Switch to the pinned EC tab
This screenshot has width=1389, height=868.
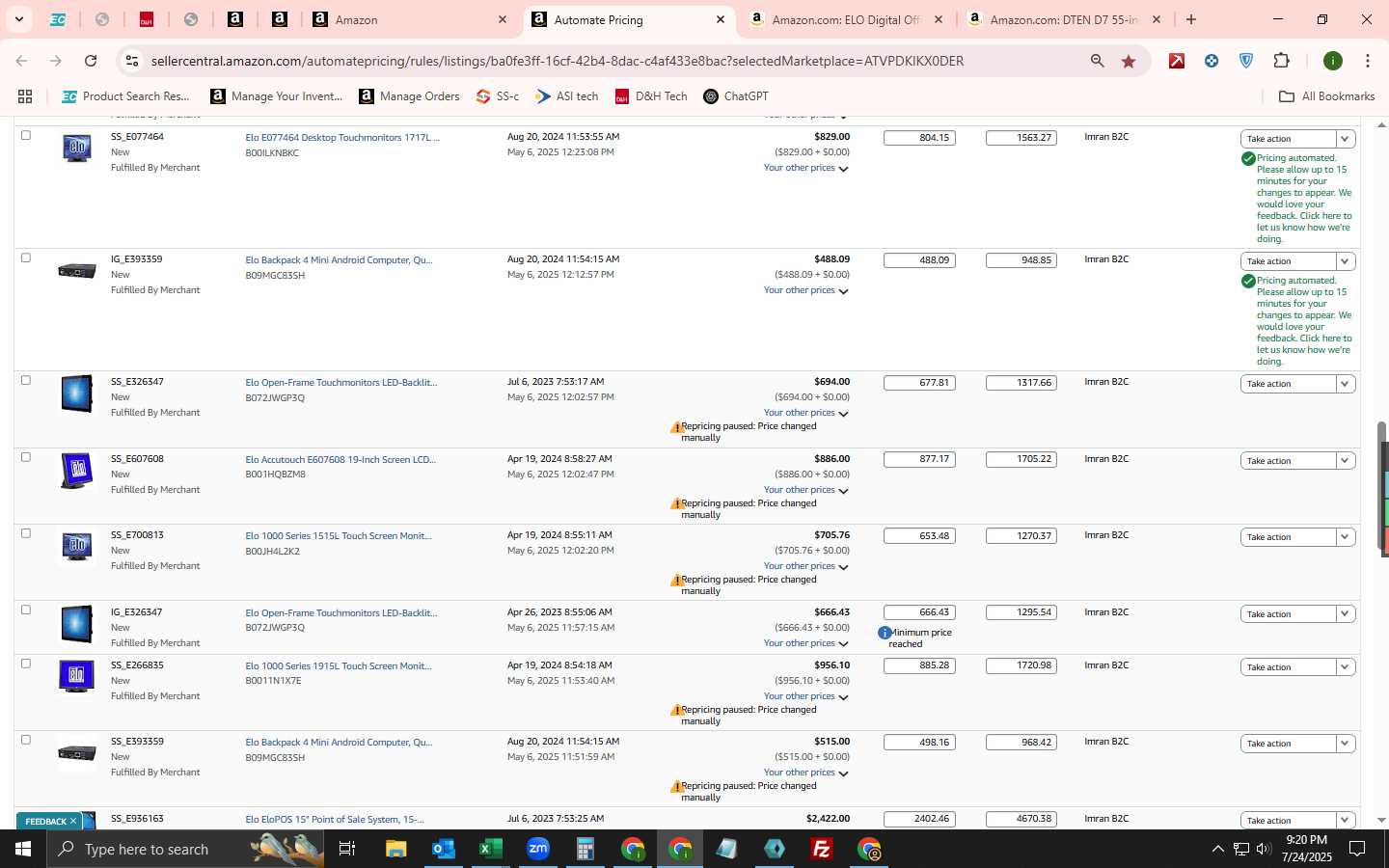coord(58,19)
